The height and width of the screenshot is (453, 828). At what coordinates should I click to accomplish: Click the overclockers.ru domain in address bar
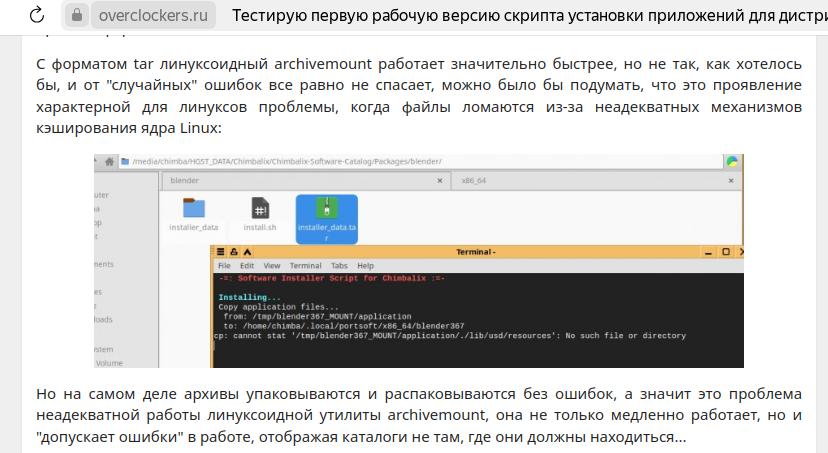click(153, 15)
